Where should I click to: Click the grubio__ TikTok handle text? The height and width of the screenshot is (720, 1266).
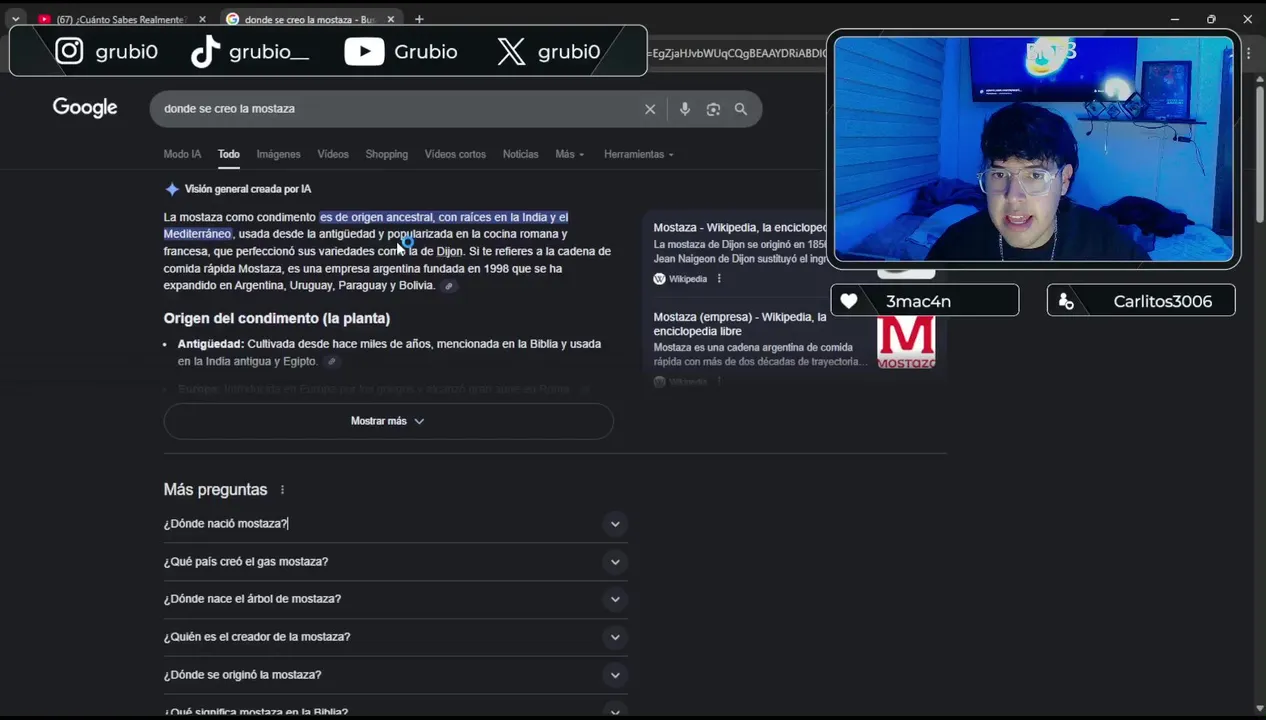(269, 52)
